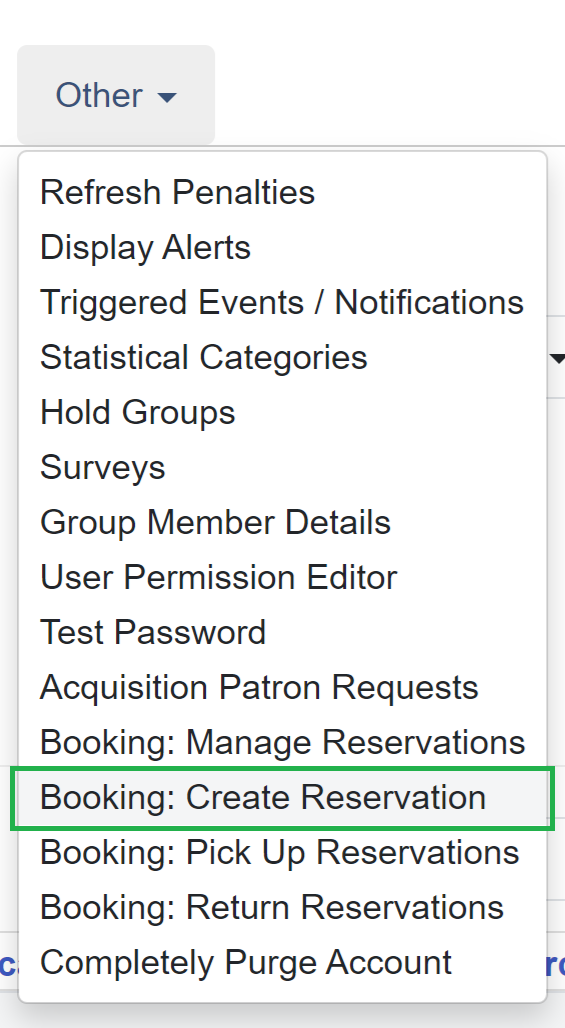Image resolution: width=565 pixels, height=1028 pixels.
Task: Select Booking: Manage Reservations
Action: pos(282,743)
